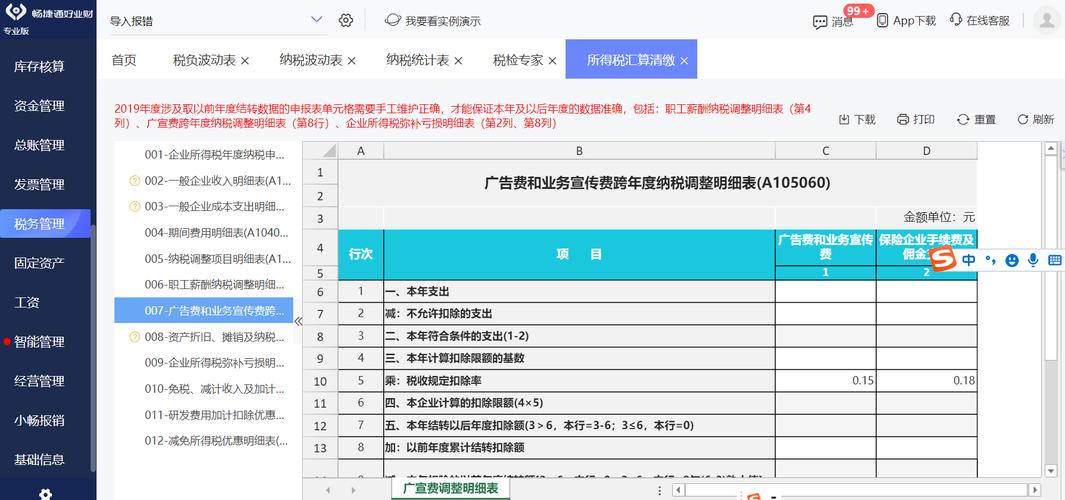Switch to the 纳税统计表 tab
Viewport: 1065px width, 500px height.
point(418,60)
